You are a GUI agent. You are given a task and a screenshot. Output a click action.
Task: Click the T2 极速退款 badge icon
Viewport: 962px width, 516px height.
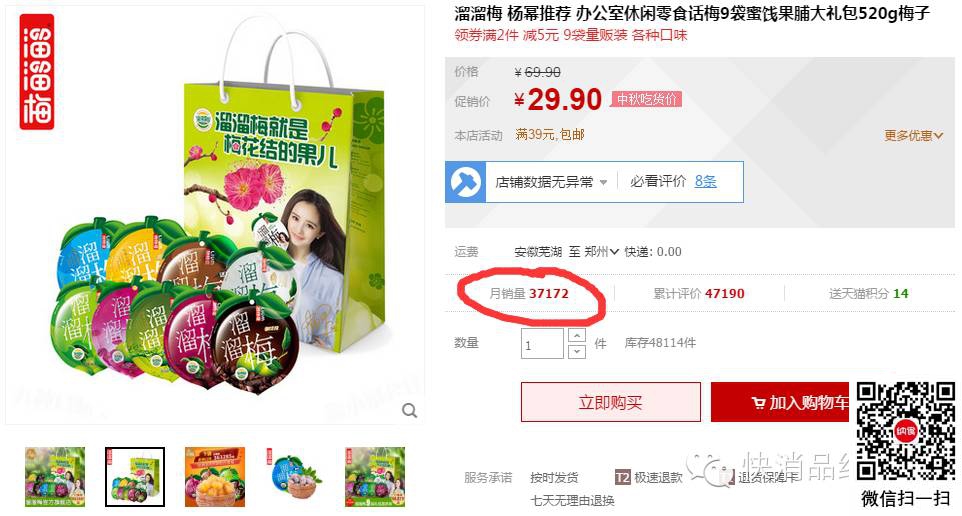click(x=622, y=477)
